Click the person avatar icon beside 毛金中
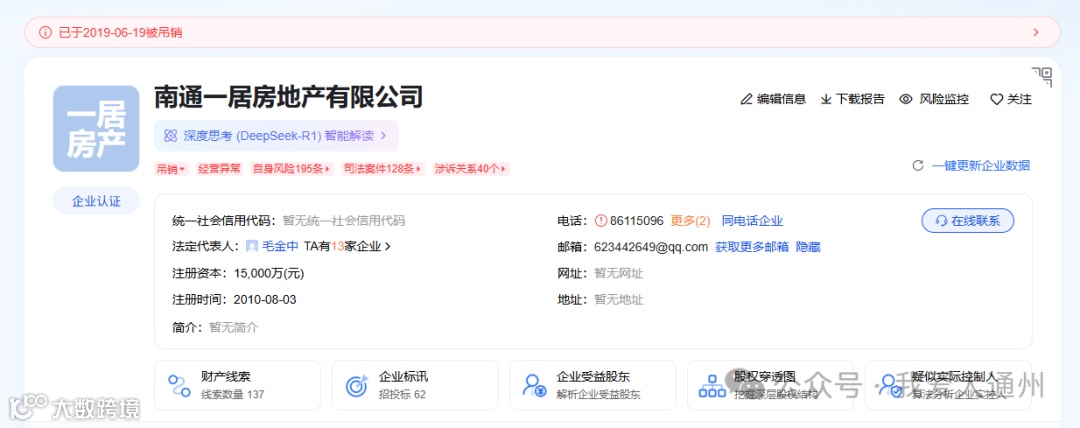The image size is (1080, 428). click(x=252, y=246)
